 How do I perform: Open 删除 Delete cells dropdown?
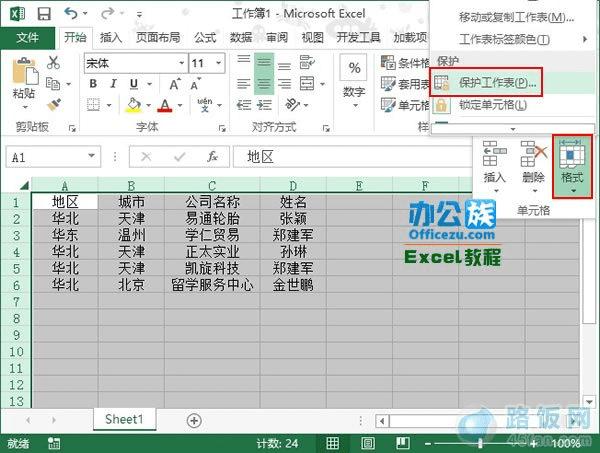point(533,166)
